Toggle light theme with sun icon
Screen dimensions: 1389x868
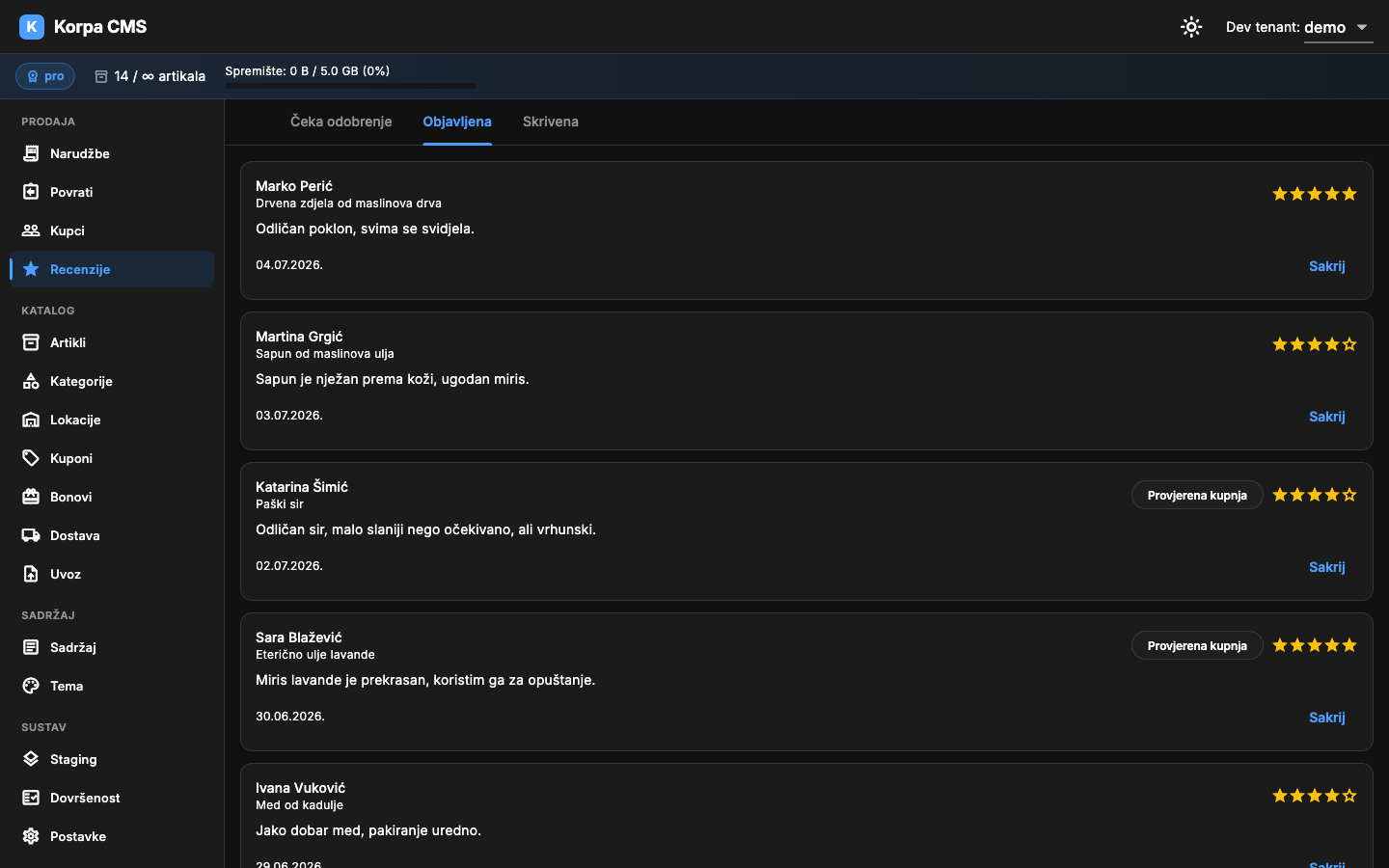pyautogui.click(x=1191, y=27)
